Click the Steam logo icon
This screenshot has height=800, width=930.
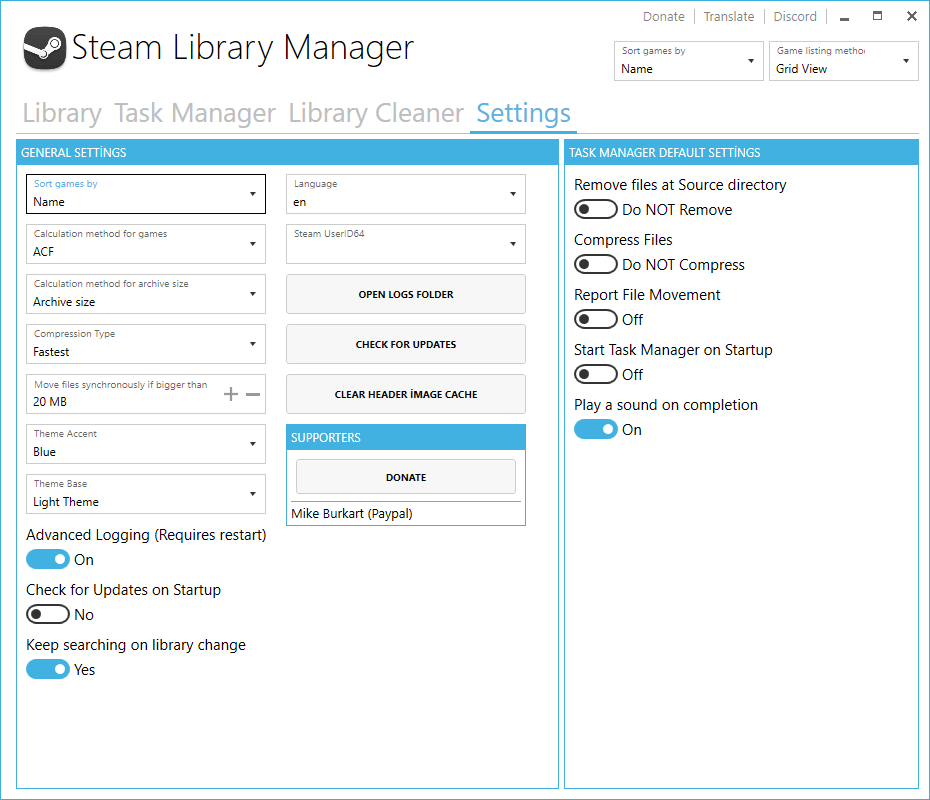click(44, 48)
